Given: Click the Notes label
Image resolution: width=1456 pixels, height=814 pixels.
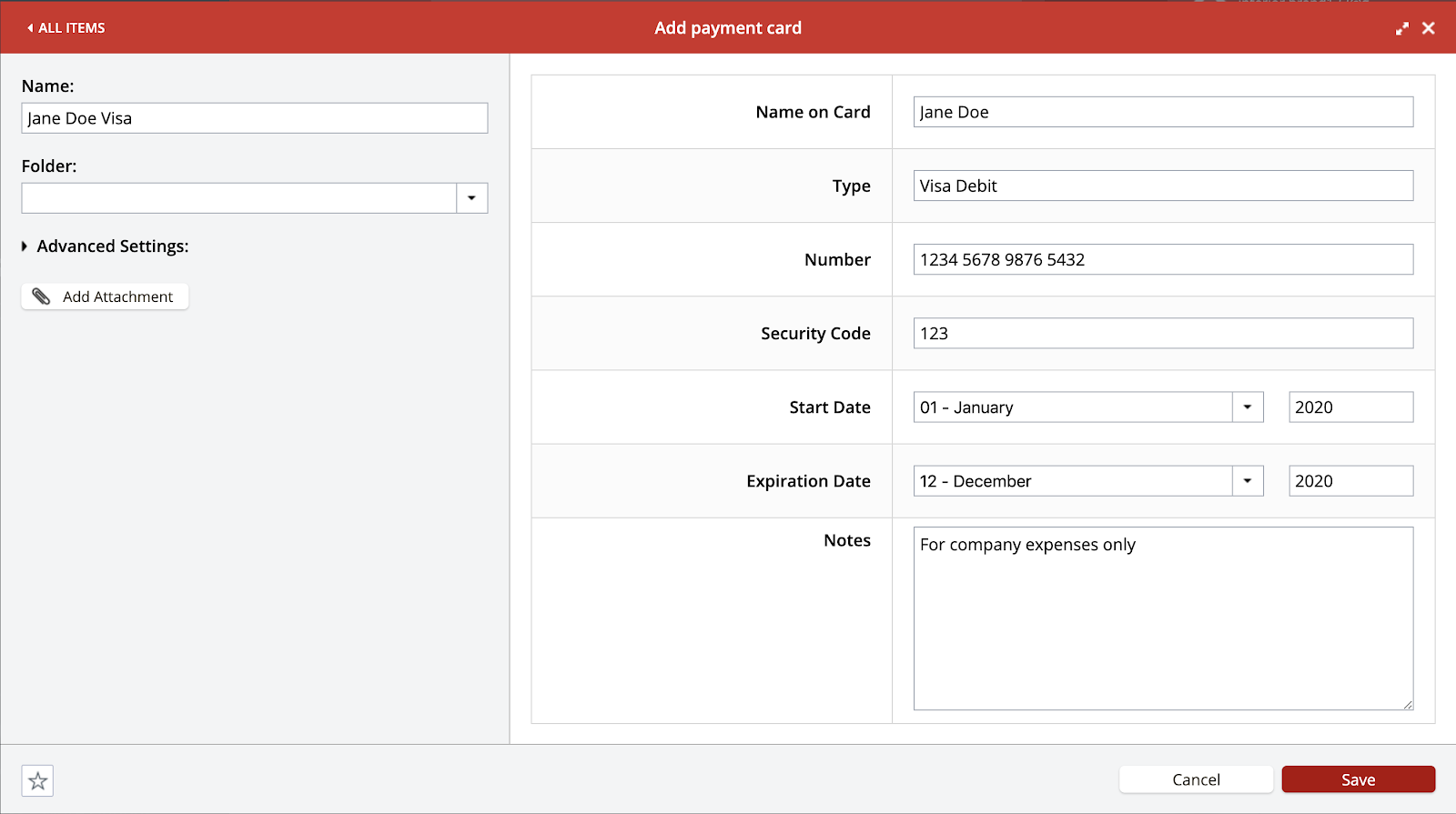Looking at the screenshot, I should point(847,540).
